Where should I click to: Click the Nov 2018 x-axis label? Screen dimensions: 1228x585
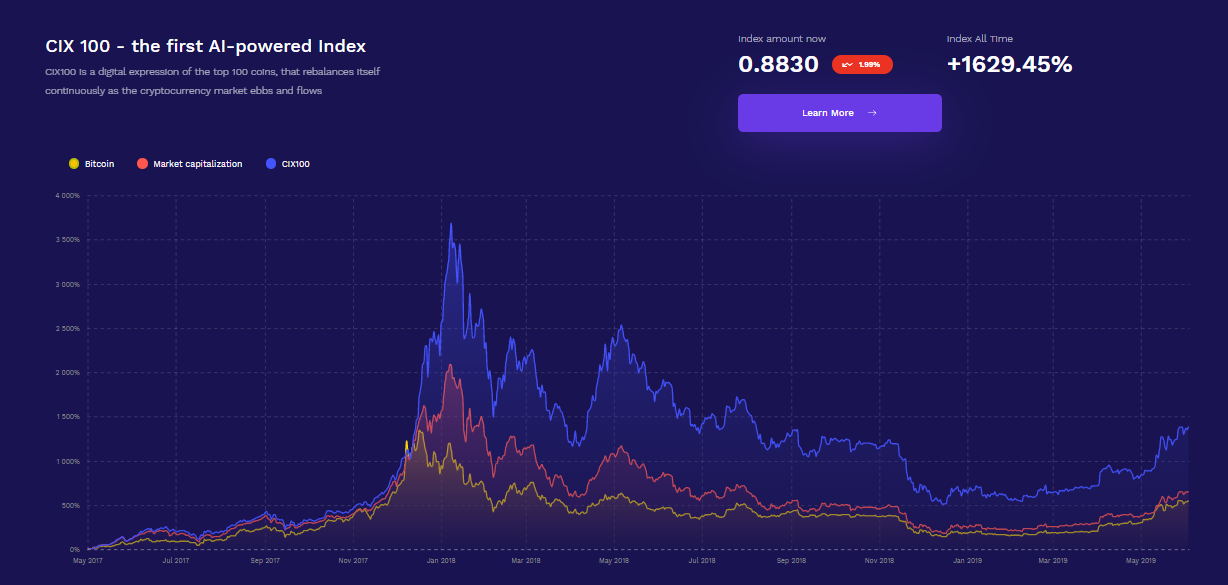(878, 561)
